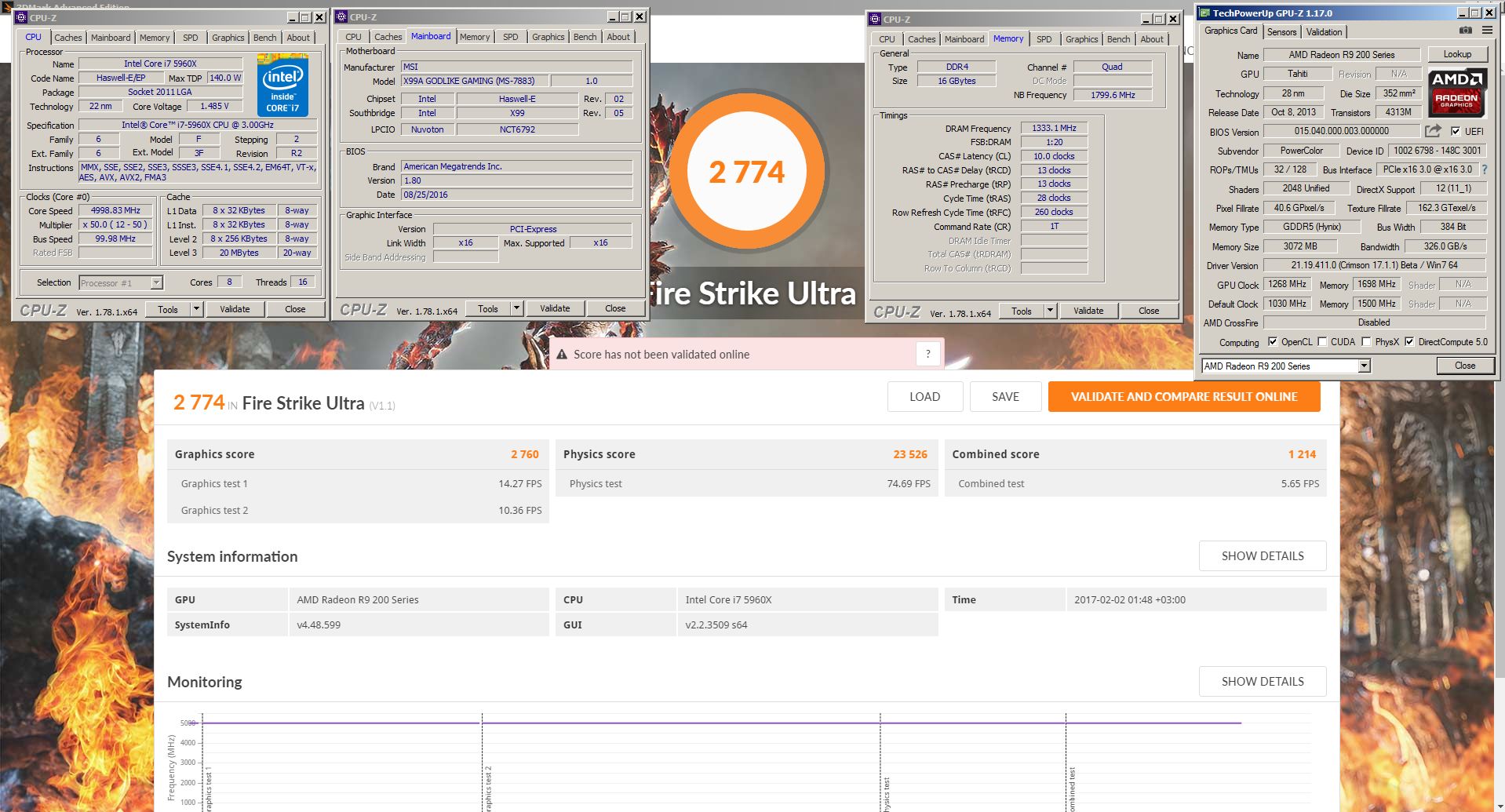Screen dimensions: 1505x812
Task: Open Tools dropdown arrow in CPU-Z CPU window
Action: (197, 309)
